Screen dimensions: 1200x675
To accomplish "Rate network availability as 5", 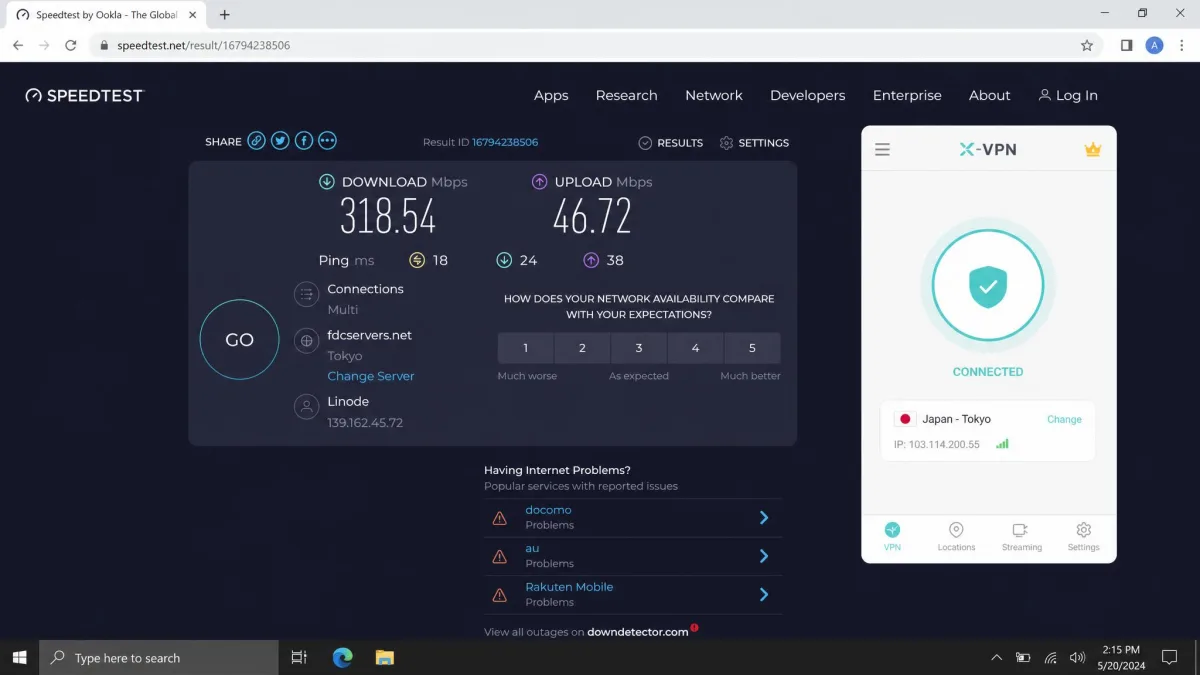I will coord(752,348).
